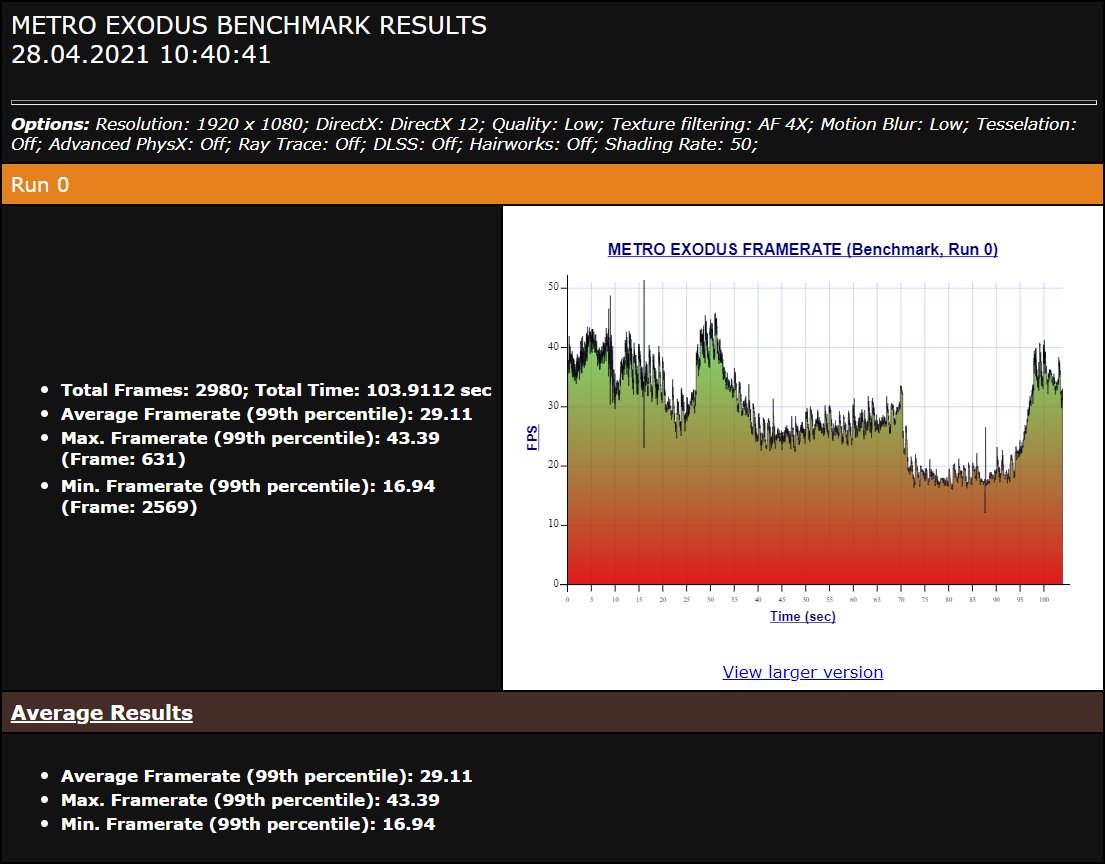Click the framerate chart thumbnail
The height and width of the screenshot is (864, 1105).
[802, 431]
